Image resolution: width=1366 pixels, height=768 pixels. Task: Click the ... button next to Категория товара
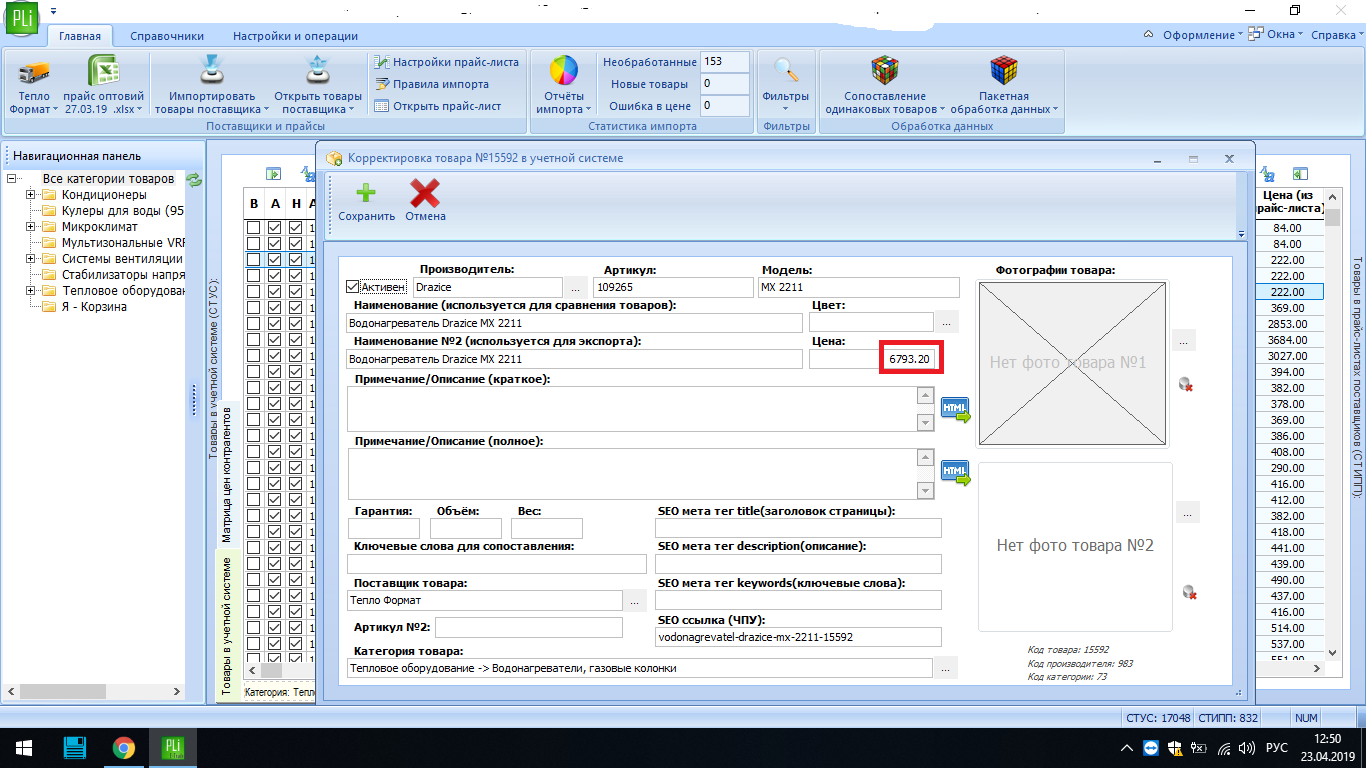coord(946,668)
